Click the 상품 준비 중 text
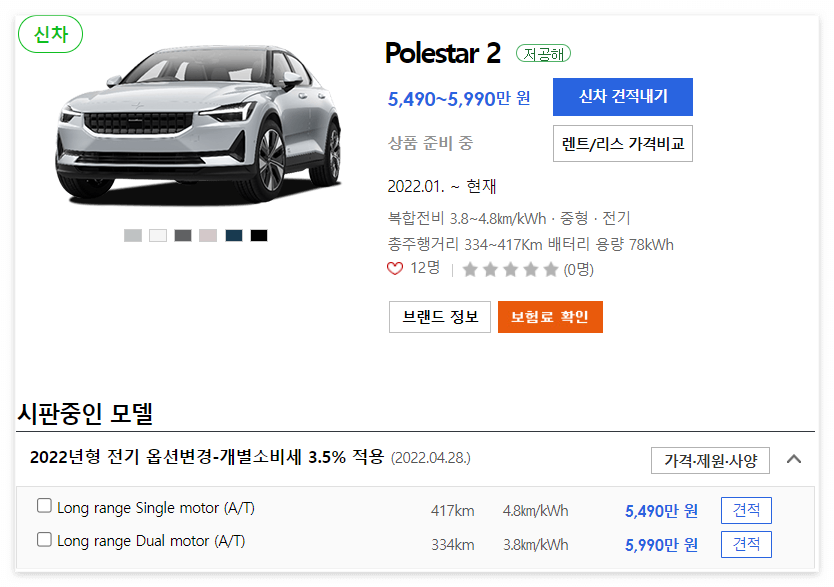The image size is (834, 587). tap(430, 143)
